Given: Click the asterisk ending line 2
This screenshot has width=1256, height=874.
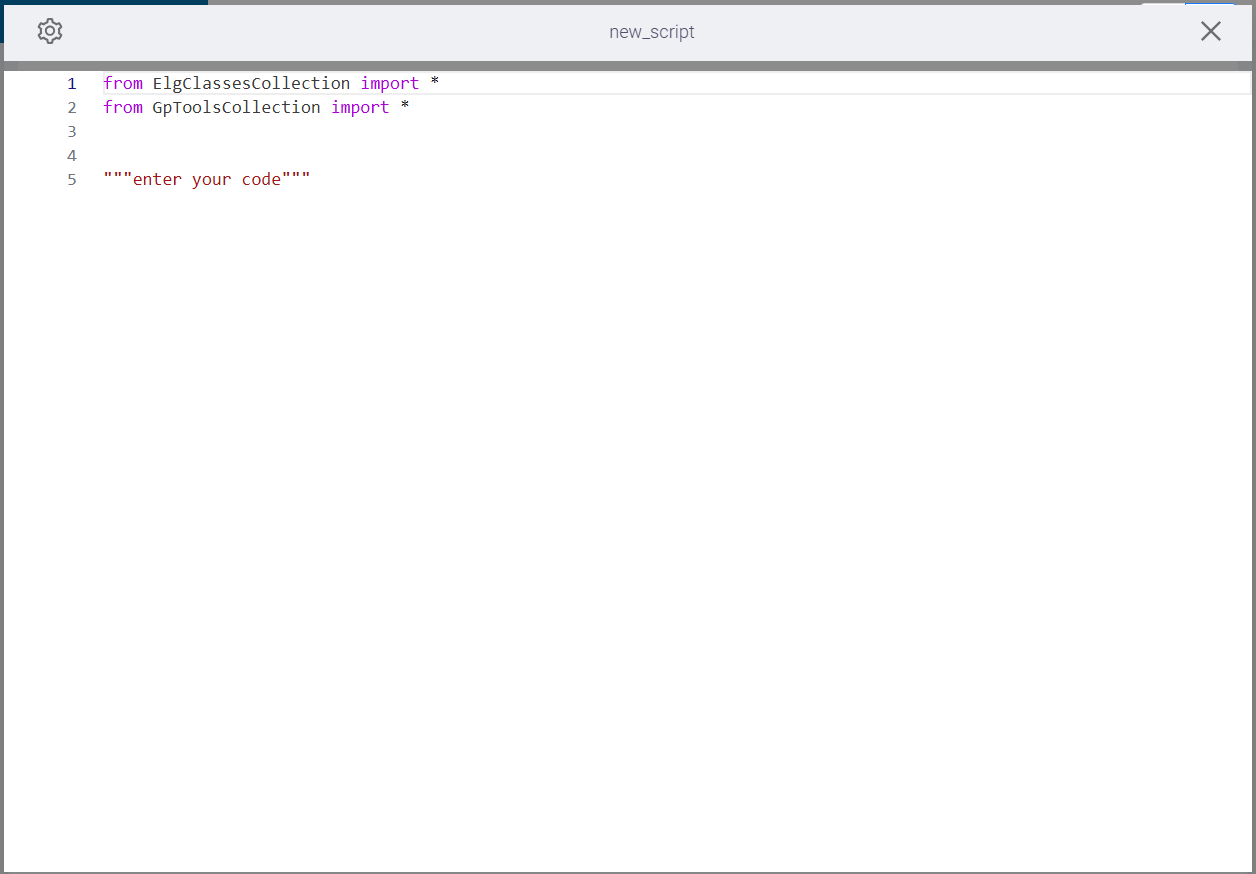Looking at the screenshot, I should pyautogui.click(x=405, y=108).
